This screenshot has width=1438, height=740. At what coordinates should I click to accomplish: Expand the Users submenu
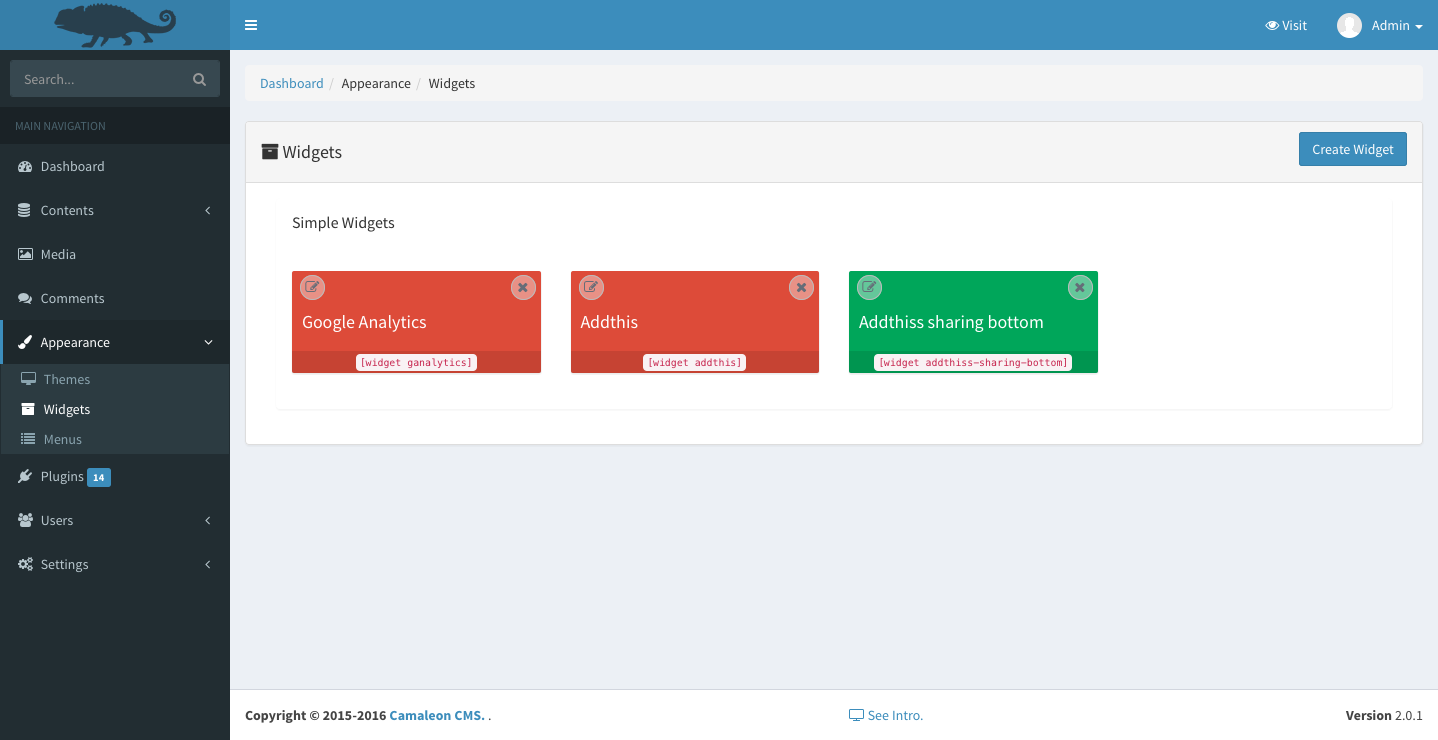[x=114, y=520]
